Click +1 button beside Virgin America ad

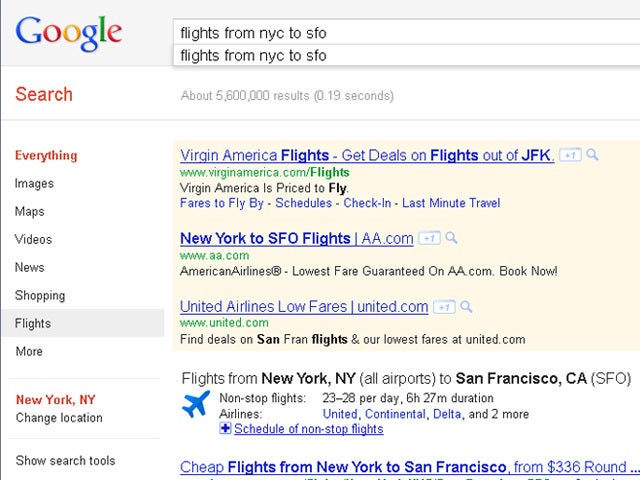(570, 156)
